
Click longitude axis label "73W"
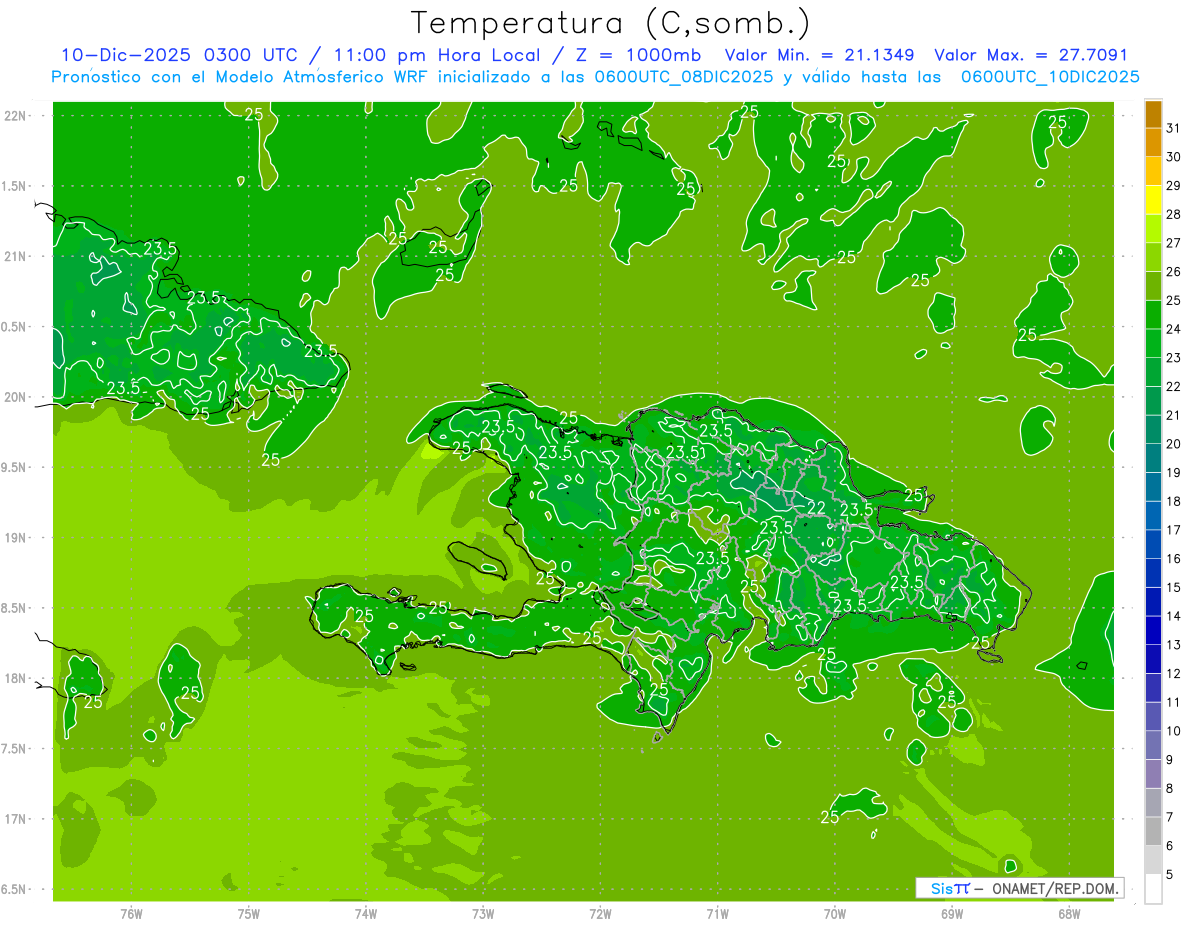[x=483, y=913]
